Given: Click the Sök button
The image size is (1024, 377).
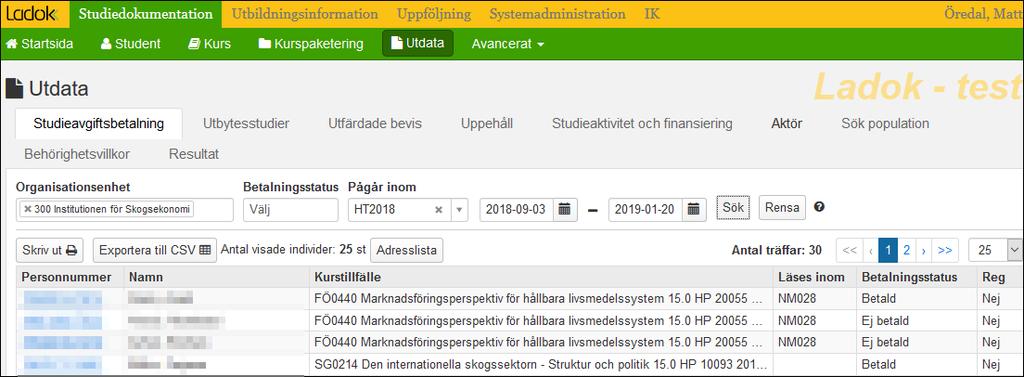Looking at the screenshot, I should pyautogui.click(x=733, y=207).
